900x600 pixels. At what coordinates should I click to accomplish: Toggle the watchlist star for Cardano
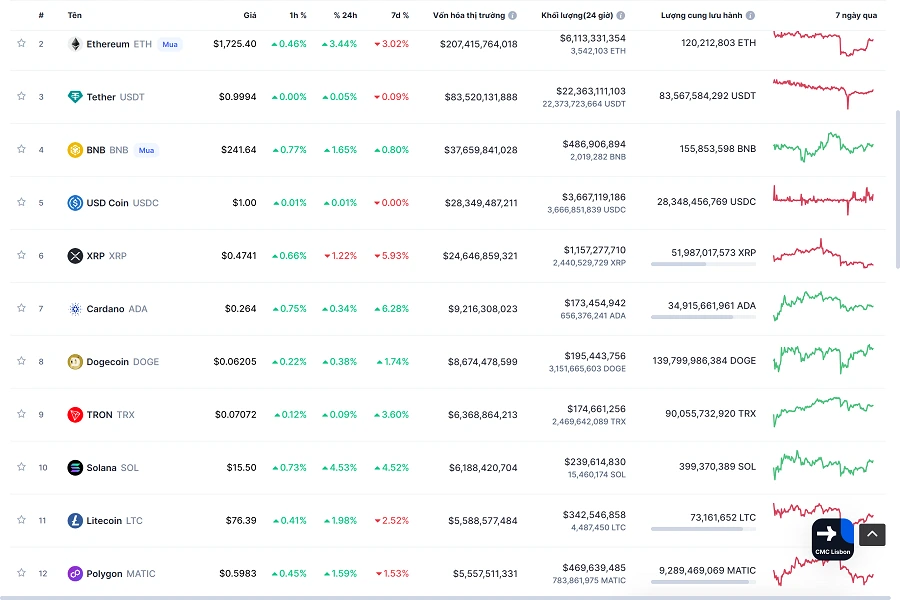tap(21, 308)
